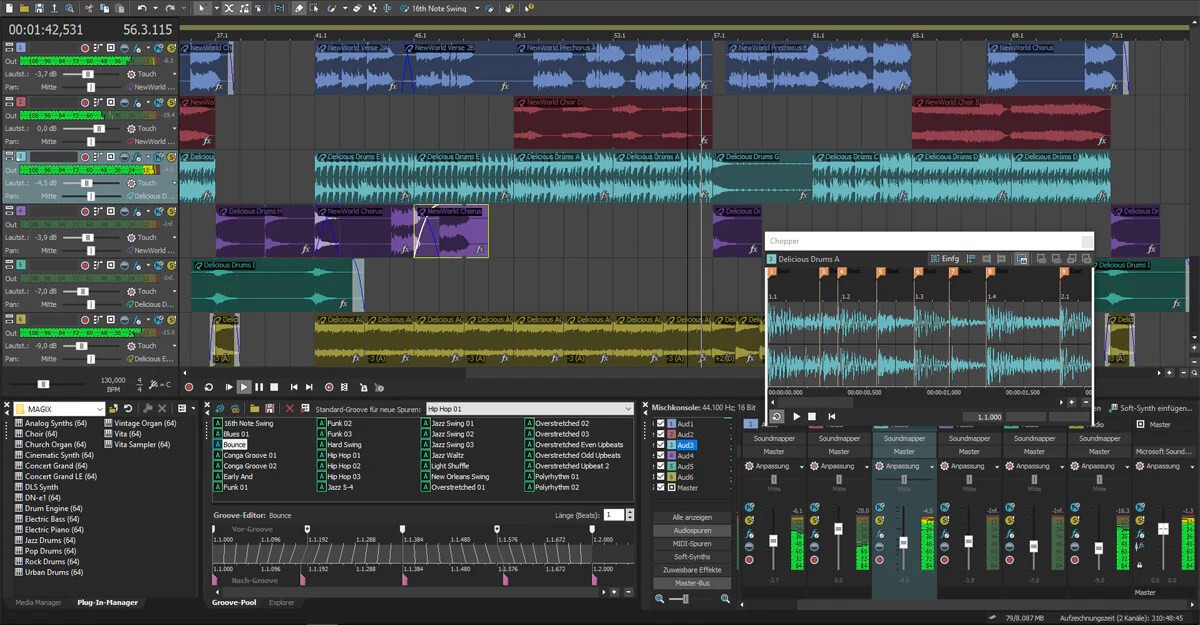The height and width of the screenshot is (625, 1200).
Task: Click the zoom slider at the Mischkonsole bottom
Action: (x=684, y=599)
